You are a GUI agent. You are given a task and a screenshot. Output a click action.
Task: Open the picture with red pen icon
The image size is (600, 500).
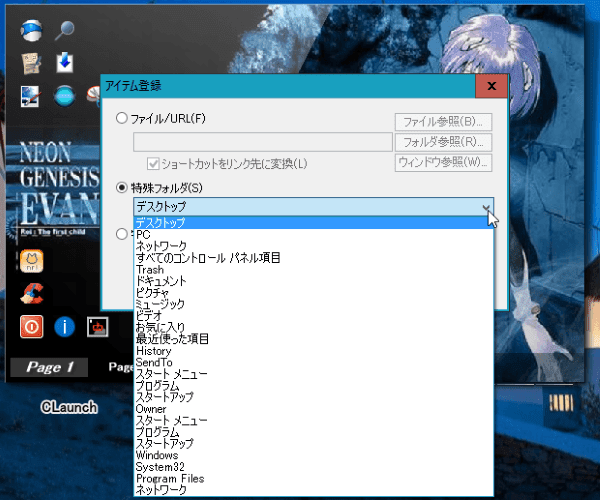30,96
